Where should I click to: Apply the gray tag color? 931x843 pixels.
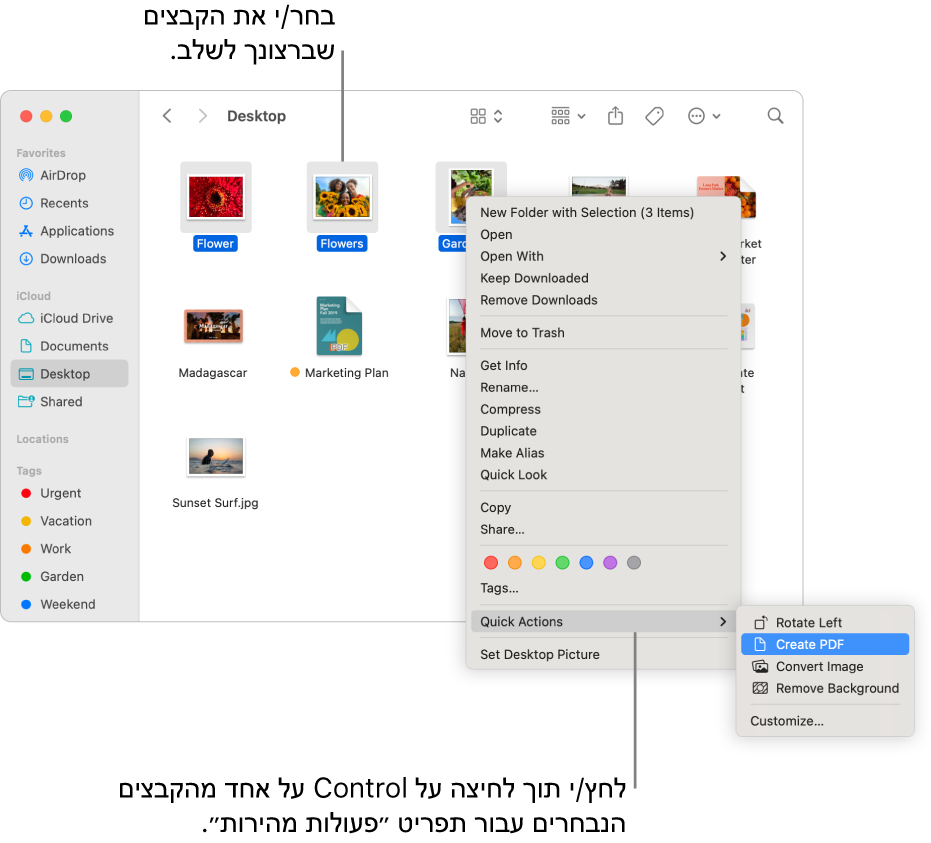pos(634,563)
